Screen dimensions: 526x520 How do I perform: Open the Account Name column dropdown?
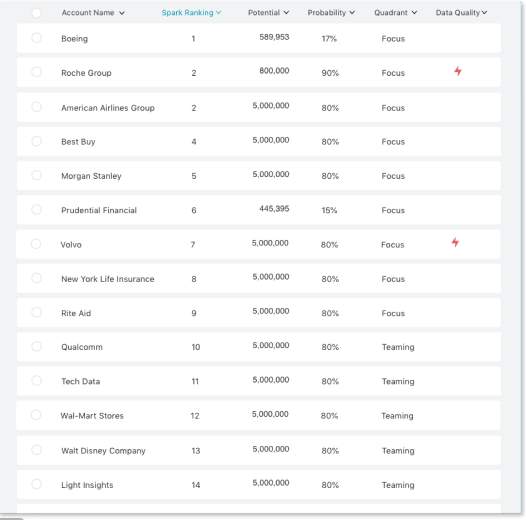(122, 13)
